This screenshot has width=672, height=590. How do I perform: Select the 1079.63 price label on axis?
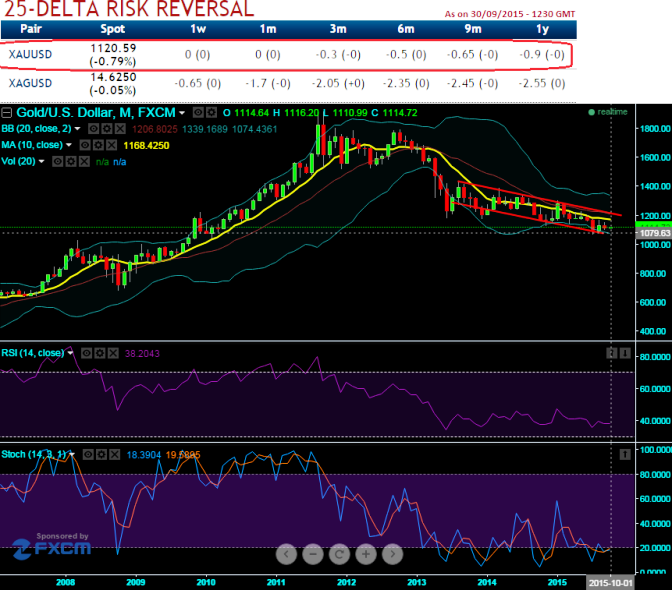tap(655, 233)
